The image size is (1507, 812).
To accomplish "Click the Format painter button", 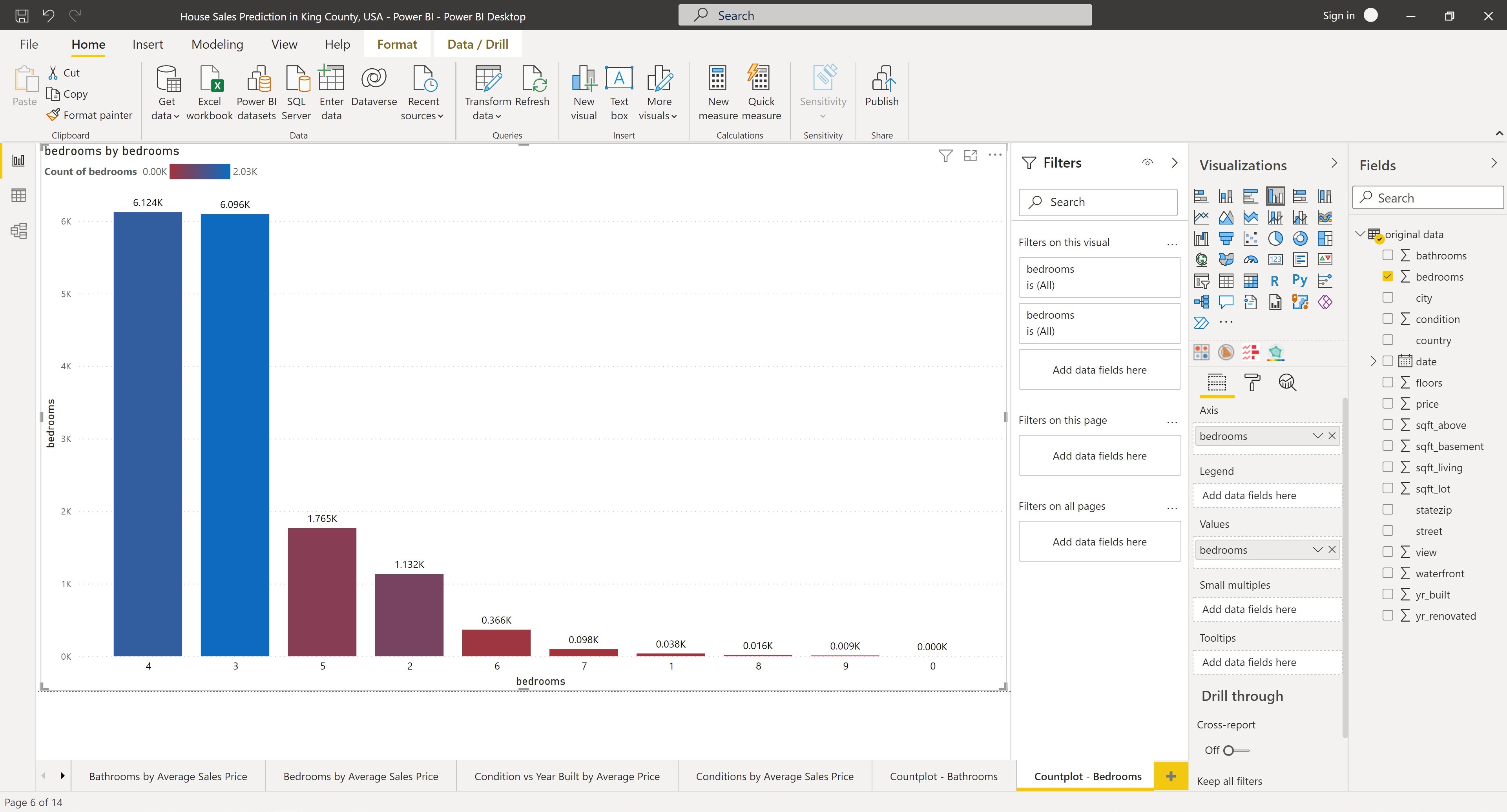I will 89,115.
